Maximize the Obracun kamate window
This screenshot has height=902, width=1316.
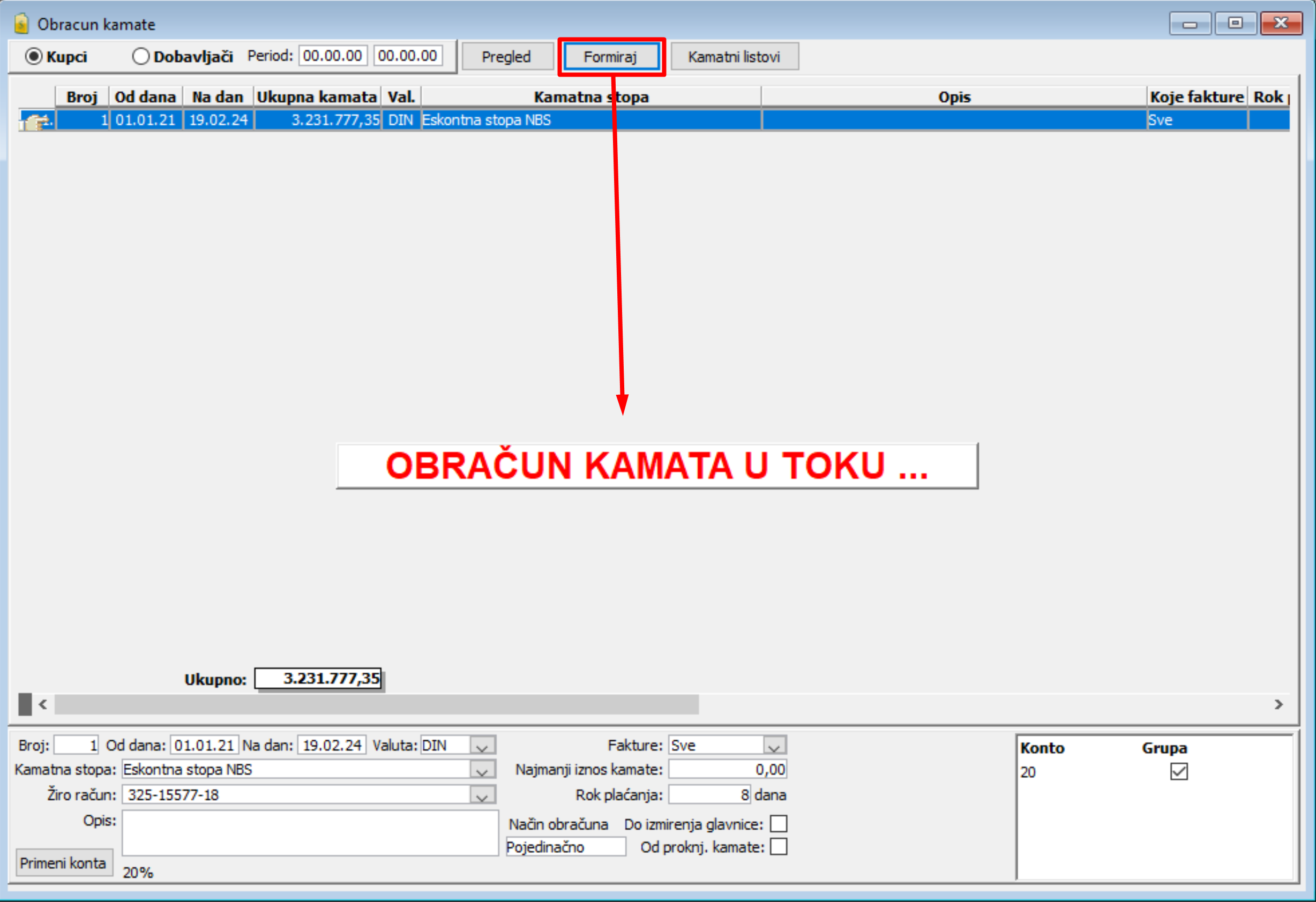[x=1235, y=23]
